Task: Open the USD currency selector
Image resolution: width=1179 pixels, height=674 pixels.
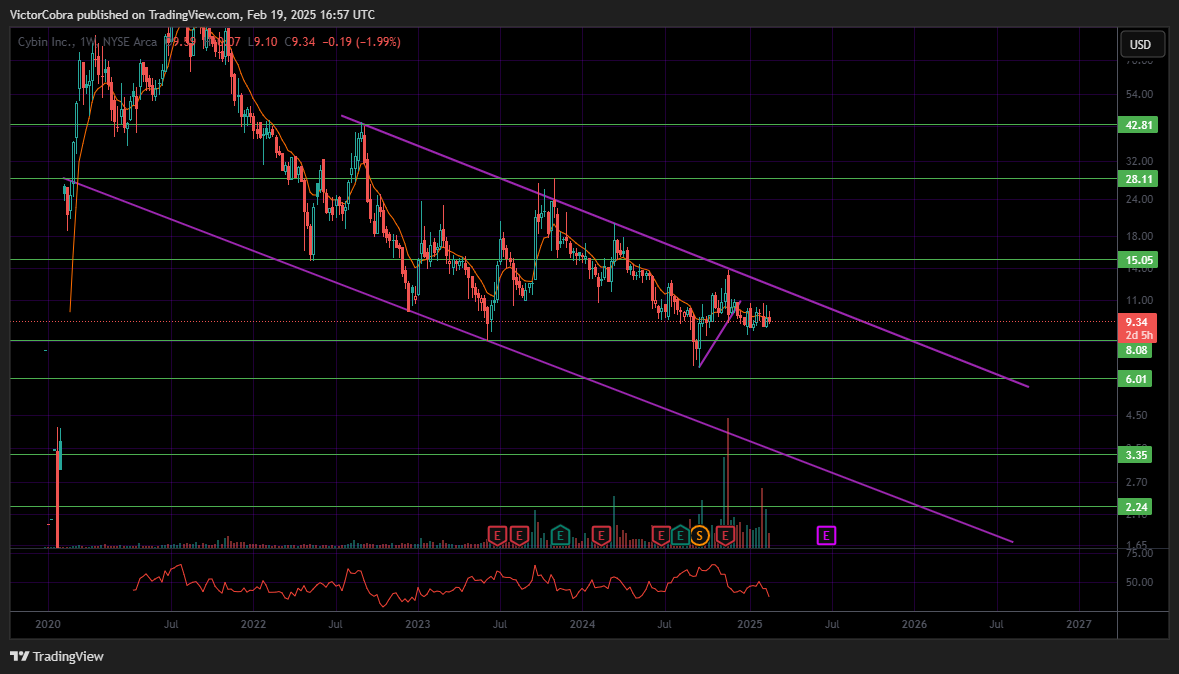Action: pos(1140,44)
